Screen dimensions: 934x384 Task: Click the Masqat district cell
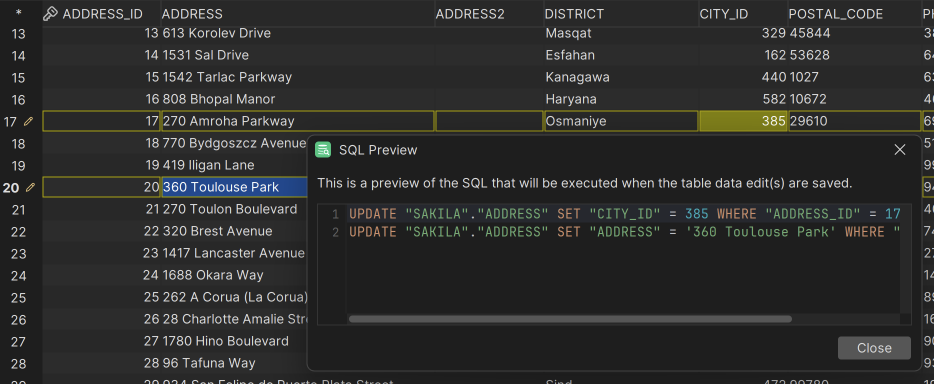point(621,33)
